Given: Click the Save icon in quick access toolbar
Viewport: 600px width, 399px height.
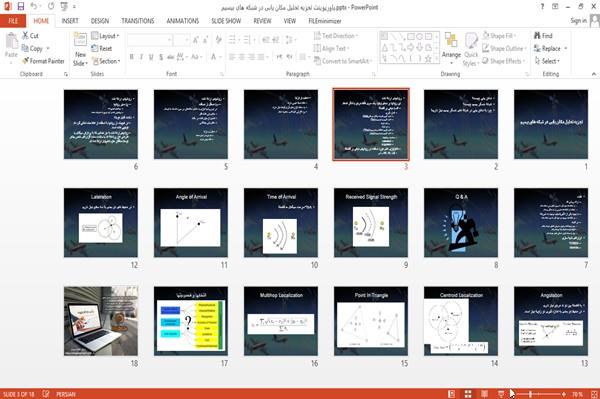Looking at the screenshot, I should [21, 7].
